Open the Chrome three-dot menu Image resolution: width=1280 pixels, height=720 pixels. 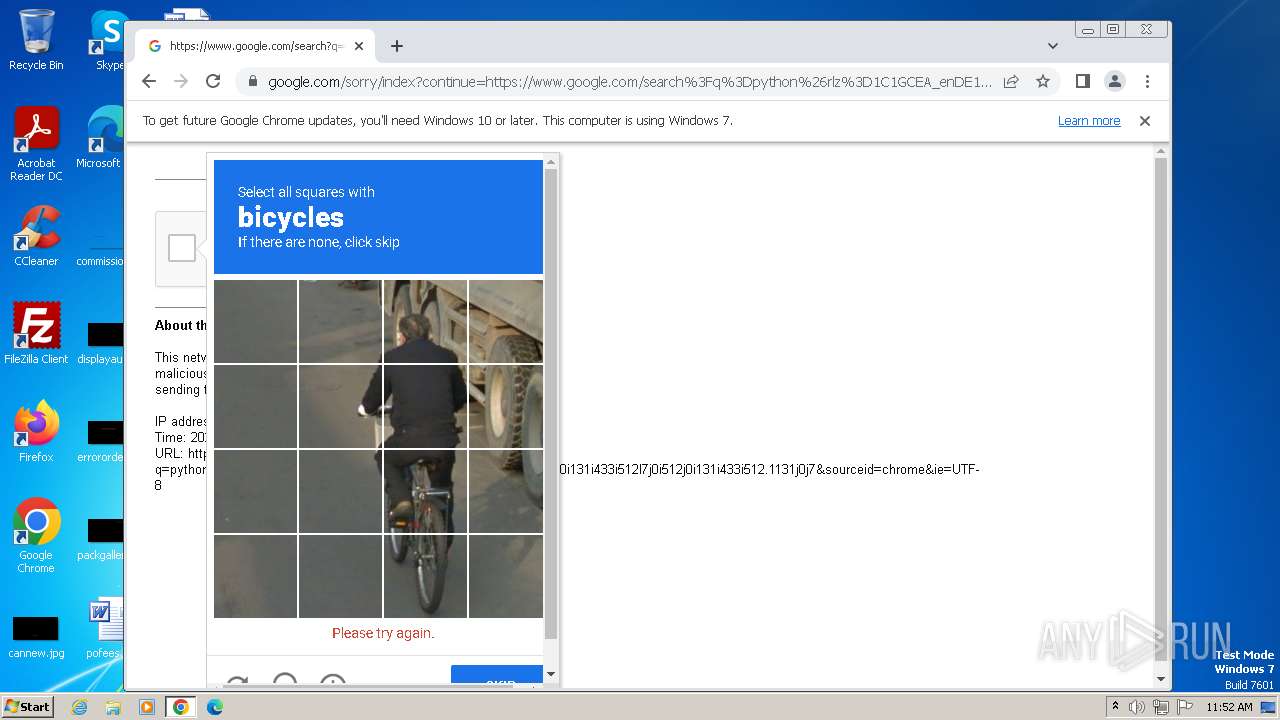(1147, 81)
